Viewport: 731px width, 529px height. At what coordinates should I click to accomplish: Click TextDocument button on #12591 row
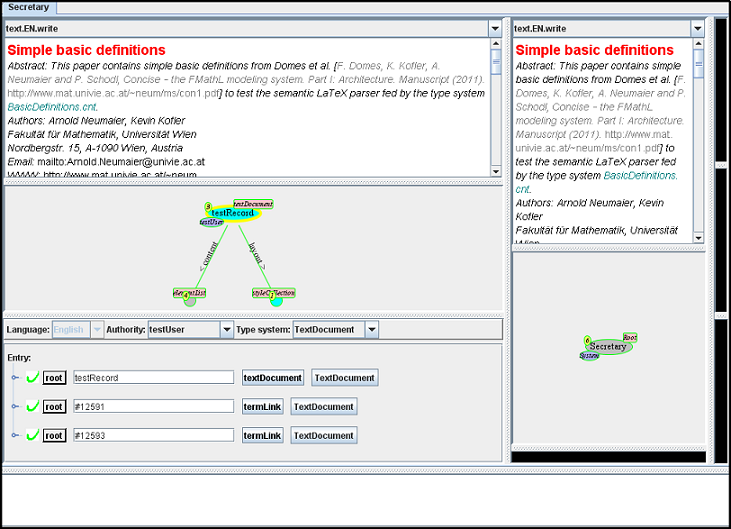[324, 406]
